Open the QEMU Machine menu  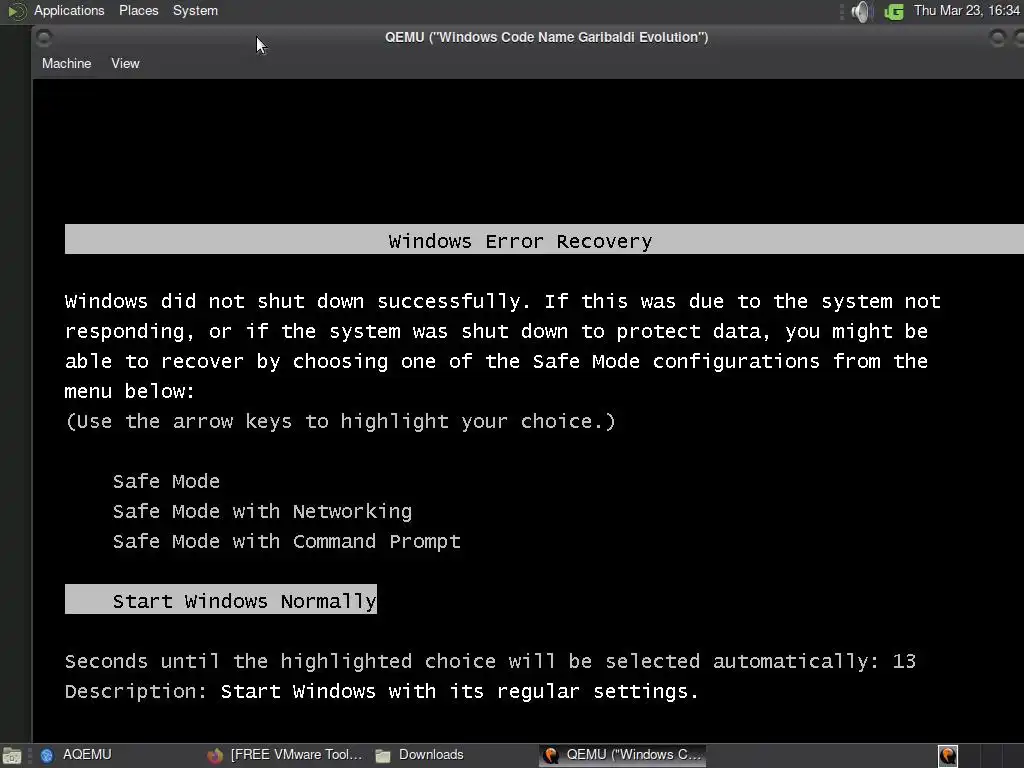point(67,63)
